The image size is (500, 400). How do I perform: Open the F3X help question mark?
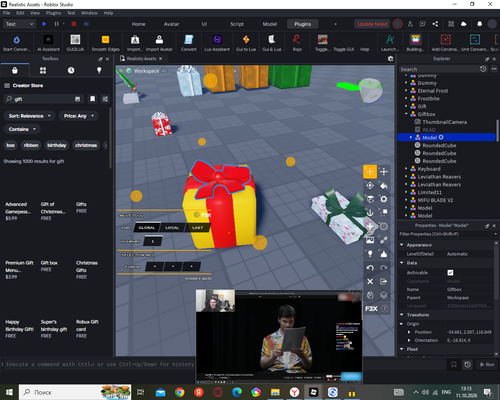384,309
